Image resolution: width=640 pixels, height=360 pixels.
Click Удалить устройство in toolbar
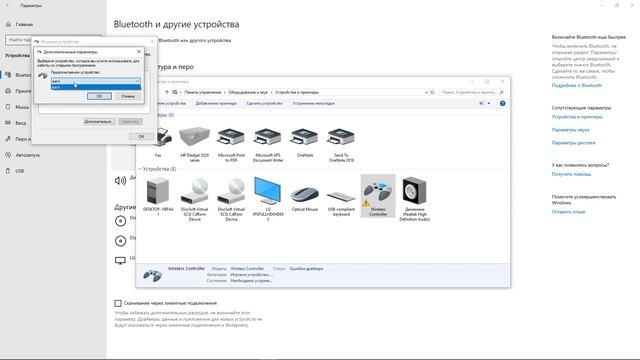point(264,103)
